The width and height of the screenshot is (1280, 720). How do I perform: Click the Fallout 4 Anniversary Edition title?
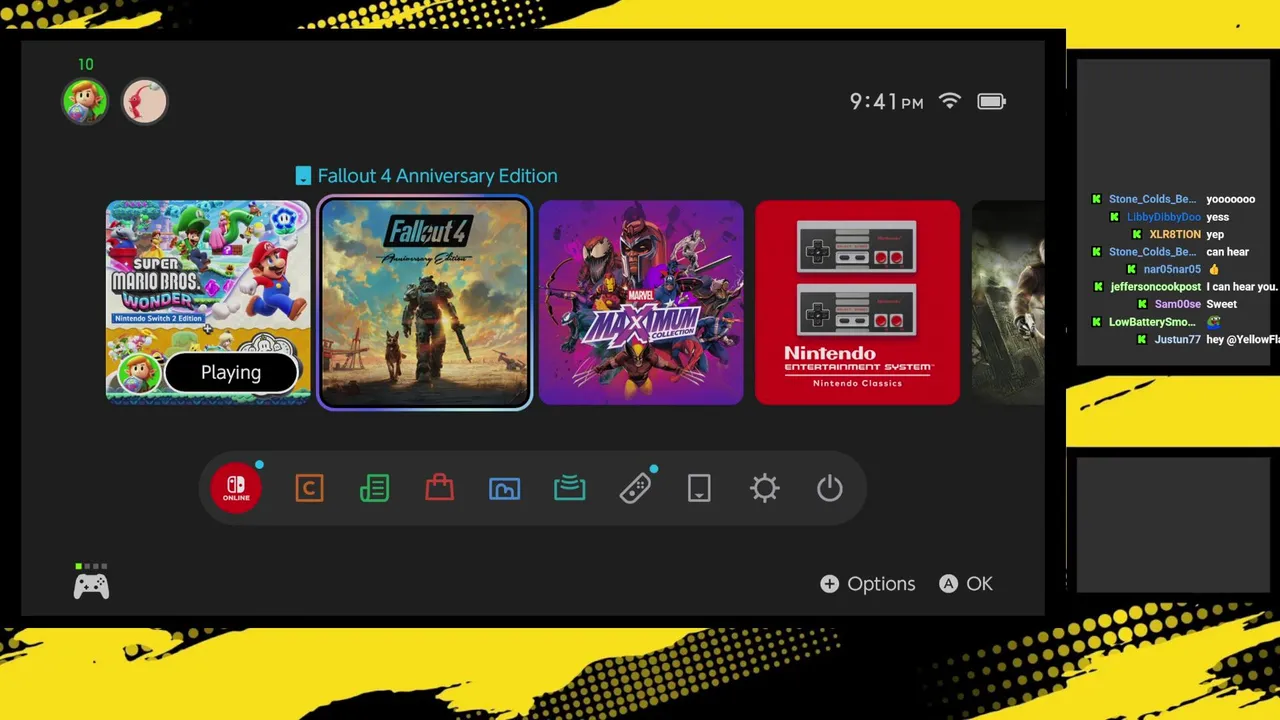(x=437, y=176)
